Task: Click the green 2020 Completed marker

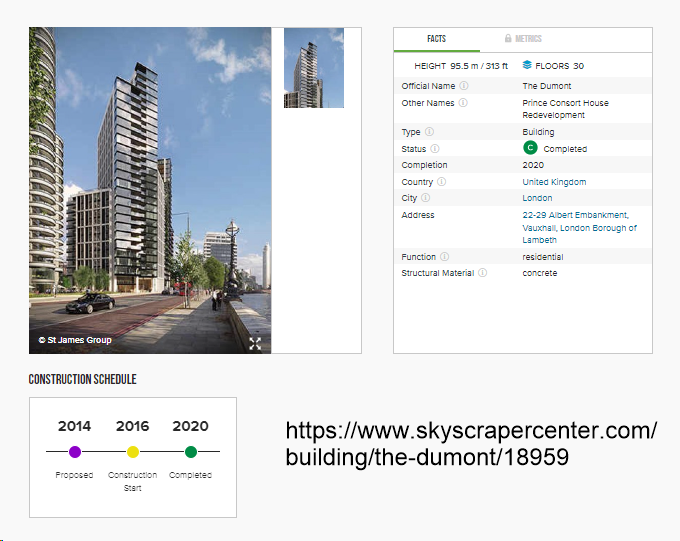Action: (x=191, y=452)
